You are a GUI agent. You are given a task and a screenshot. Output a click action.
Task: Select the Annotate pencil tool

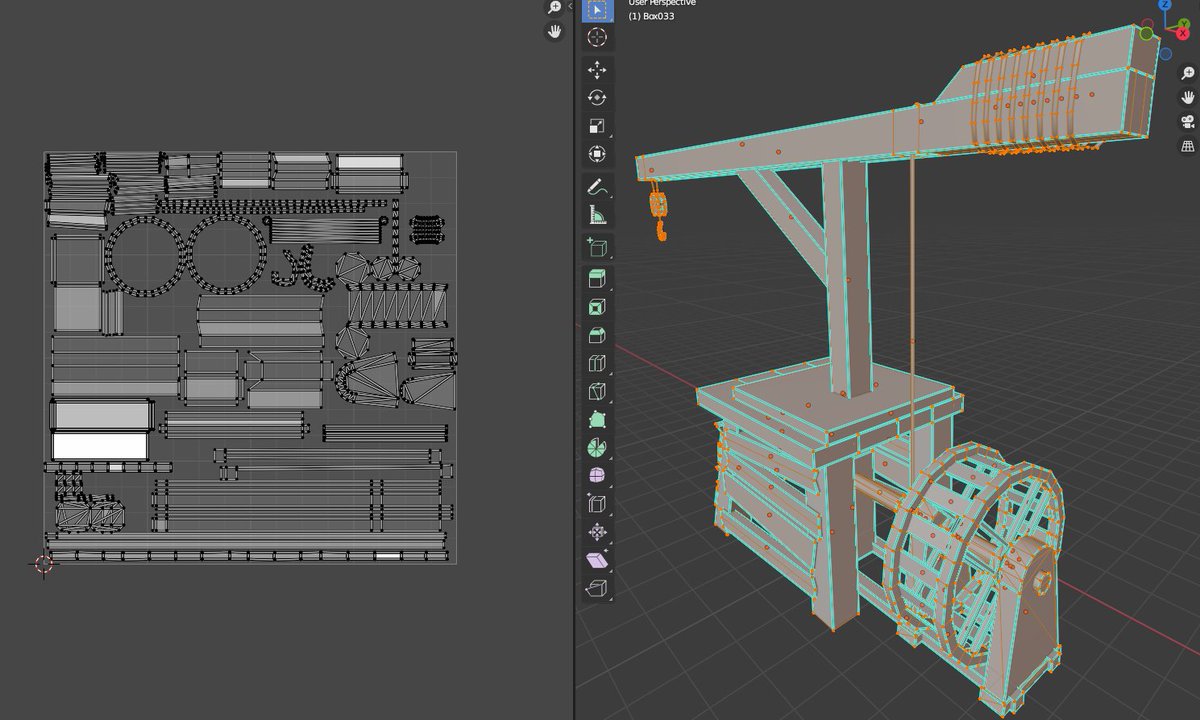(597, 186)
